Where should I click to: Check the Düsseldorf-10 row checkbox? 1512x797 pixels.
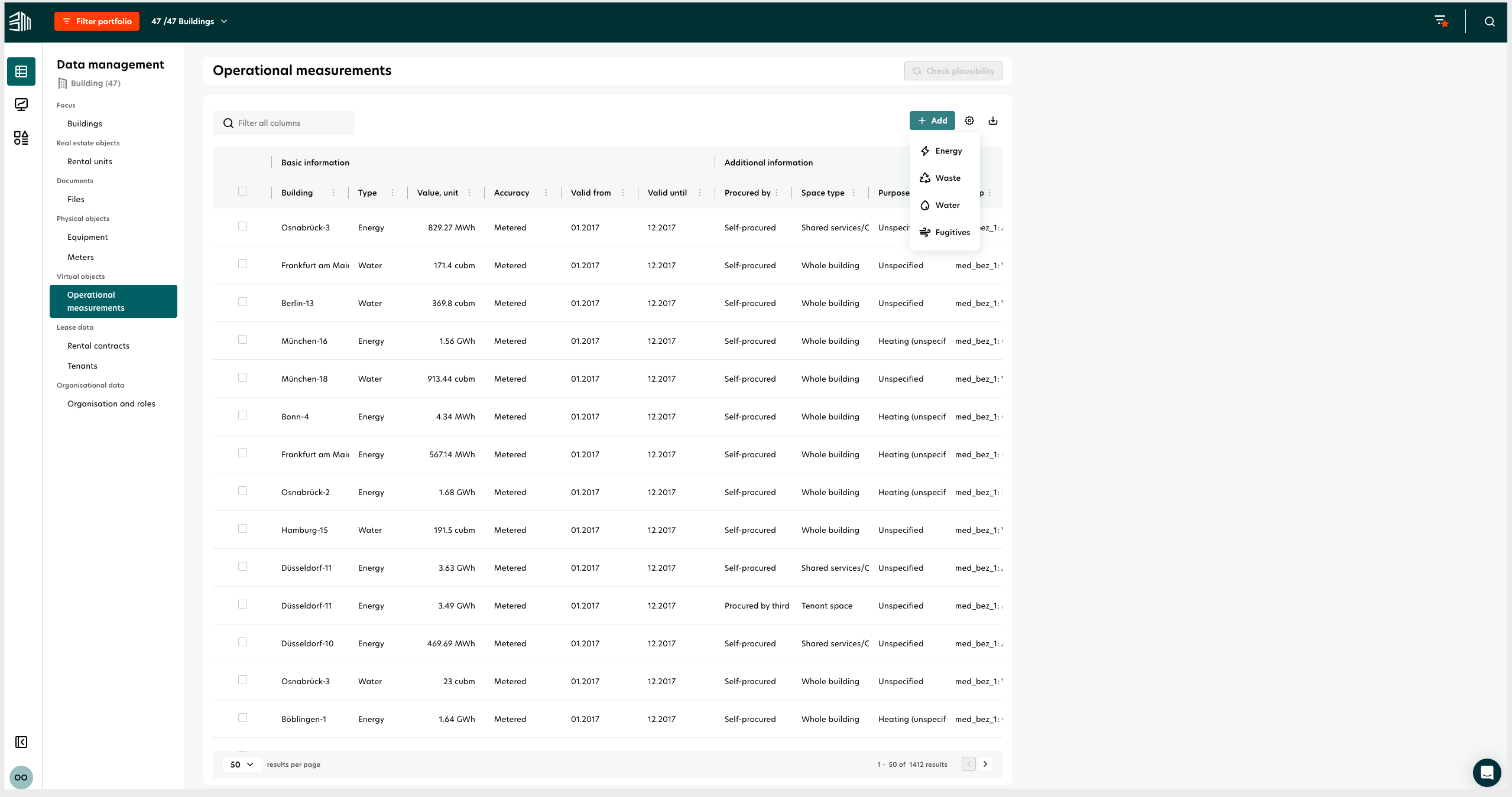pos(242,642)
